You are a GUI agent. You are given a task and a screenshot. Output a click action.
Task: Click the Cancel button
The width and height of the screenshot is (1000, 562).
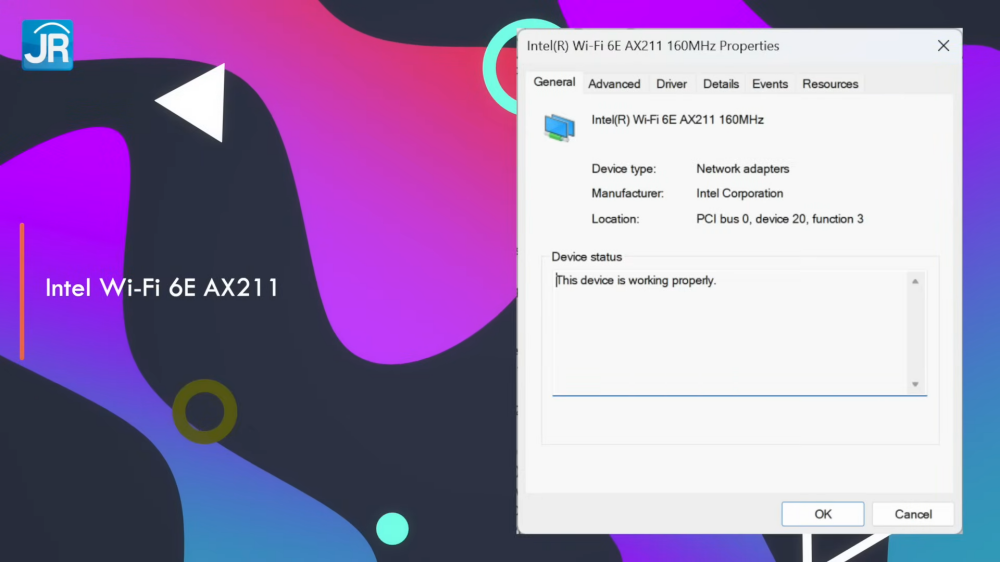tap(912, 514)
